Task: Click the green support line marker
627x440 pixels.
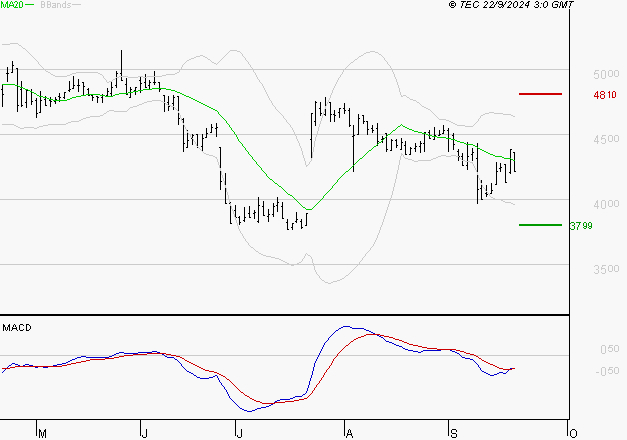Action: [x=540, y=225]
